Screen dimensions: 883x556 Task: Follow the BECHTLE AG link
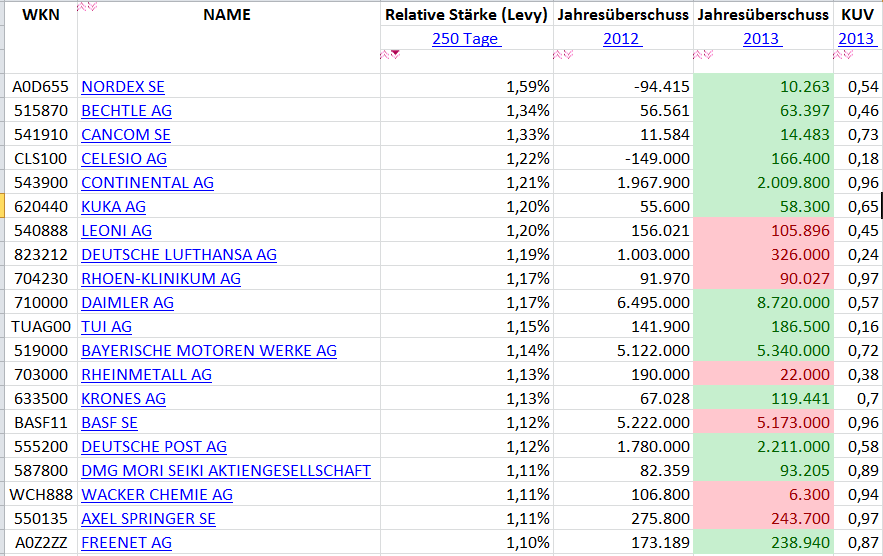pyautogui.click(x=126, y=111)
